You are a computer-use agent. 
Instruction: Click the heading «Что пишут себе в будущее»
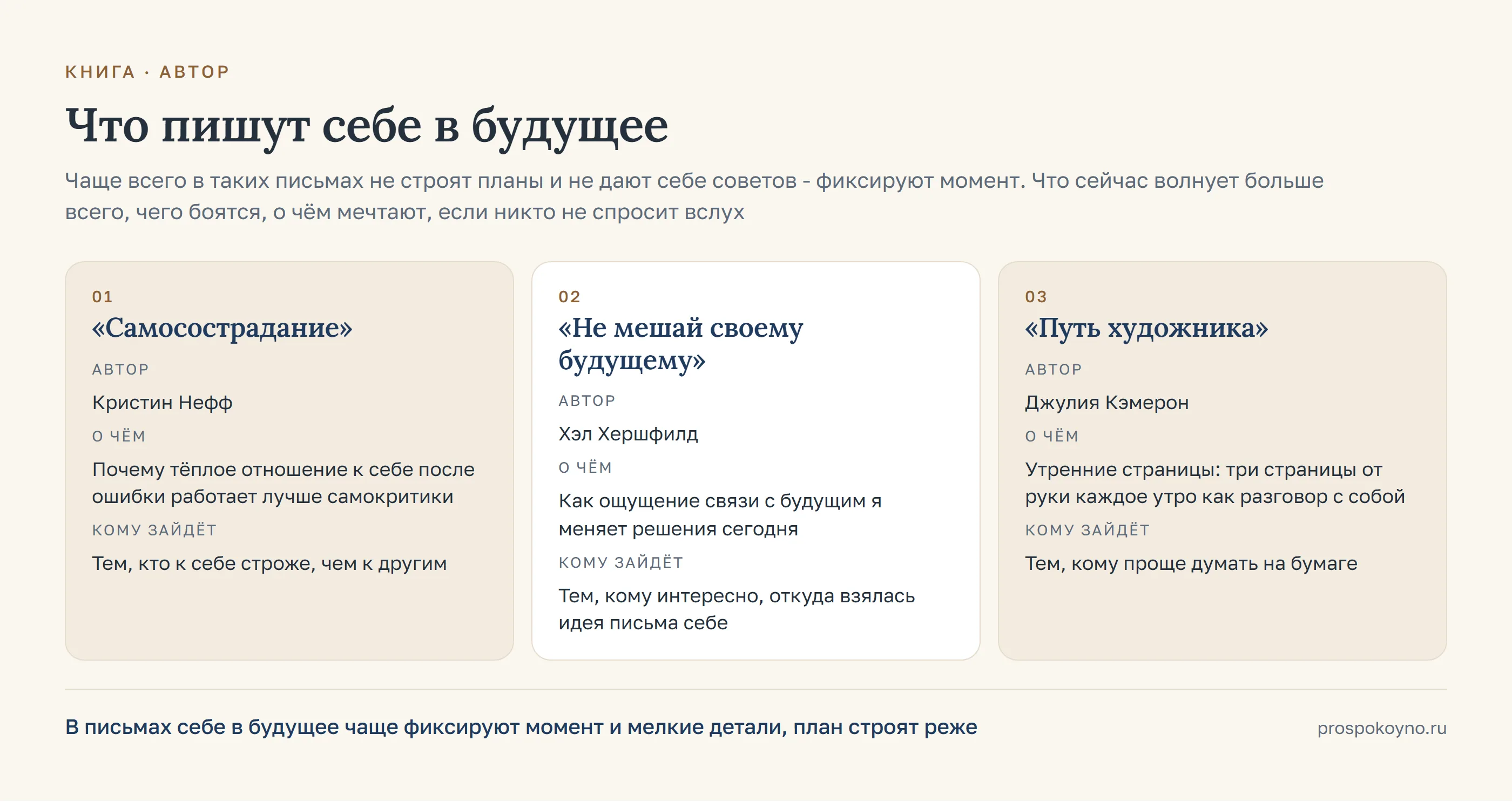point(366,127)
